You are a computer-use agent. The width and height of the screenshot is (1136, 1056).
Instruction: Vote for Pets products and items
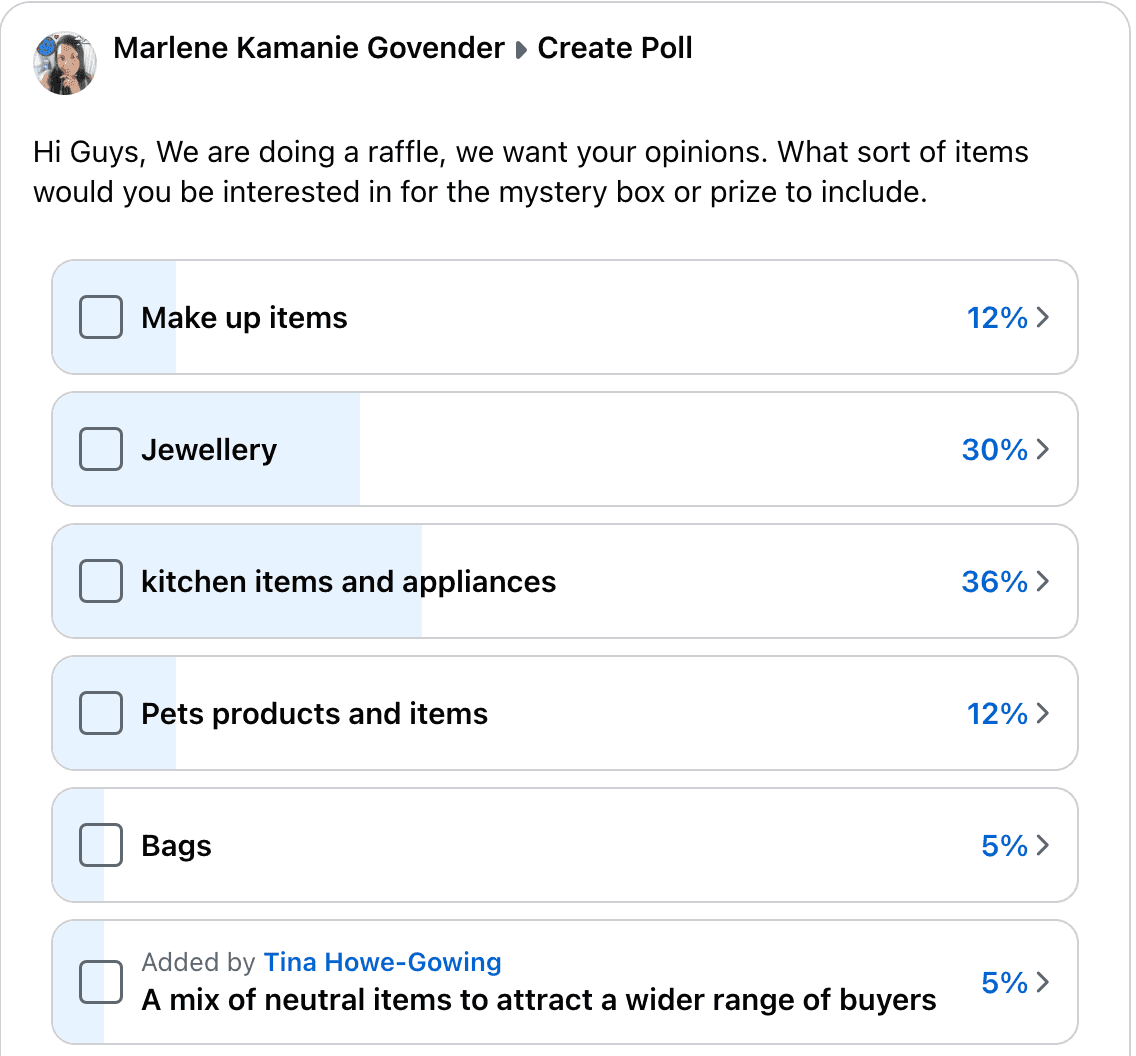[x=101, y=714]
